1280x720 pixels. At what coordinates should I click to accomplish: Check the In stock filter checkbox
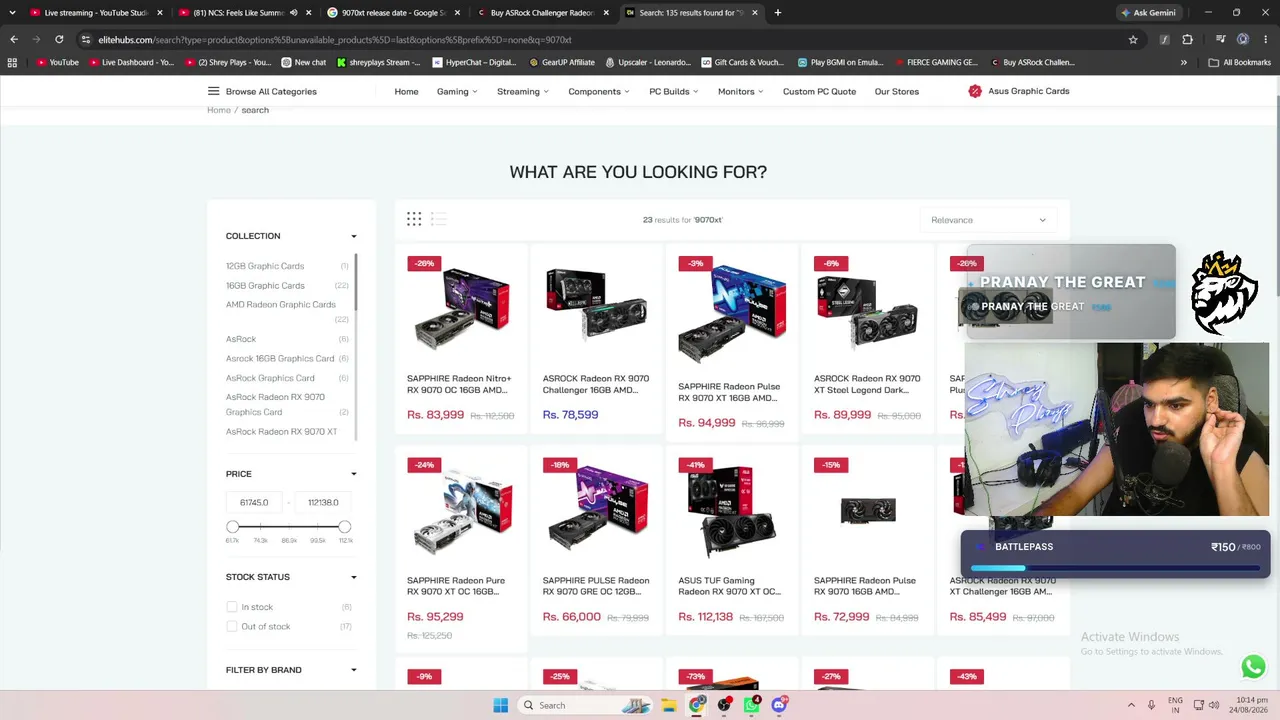(x=232, y=607)
